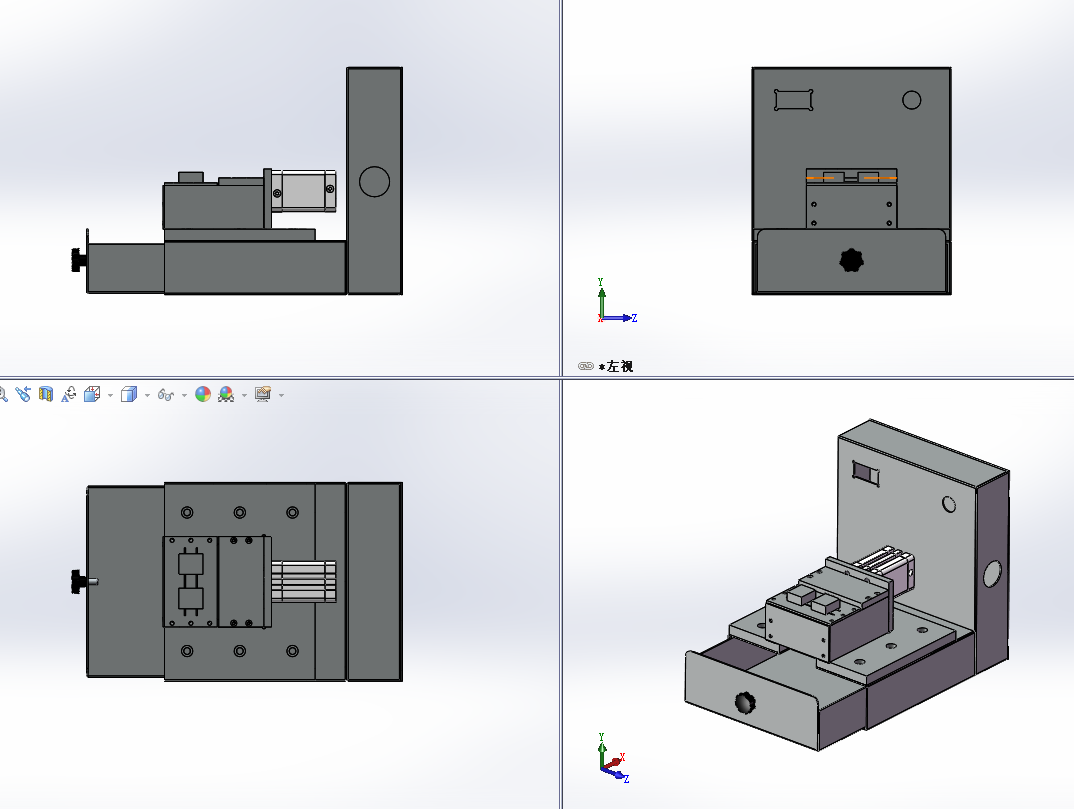Click the Display Style cube icon
The image size is (1074, 809).
pyautogui.click(x=129, y=395)
